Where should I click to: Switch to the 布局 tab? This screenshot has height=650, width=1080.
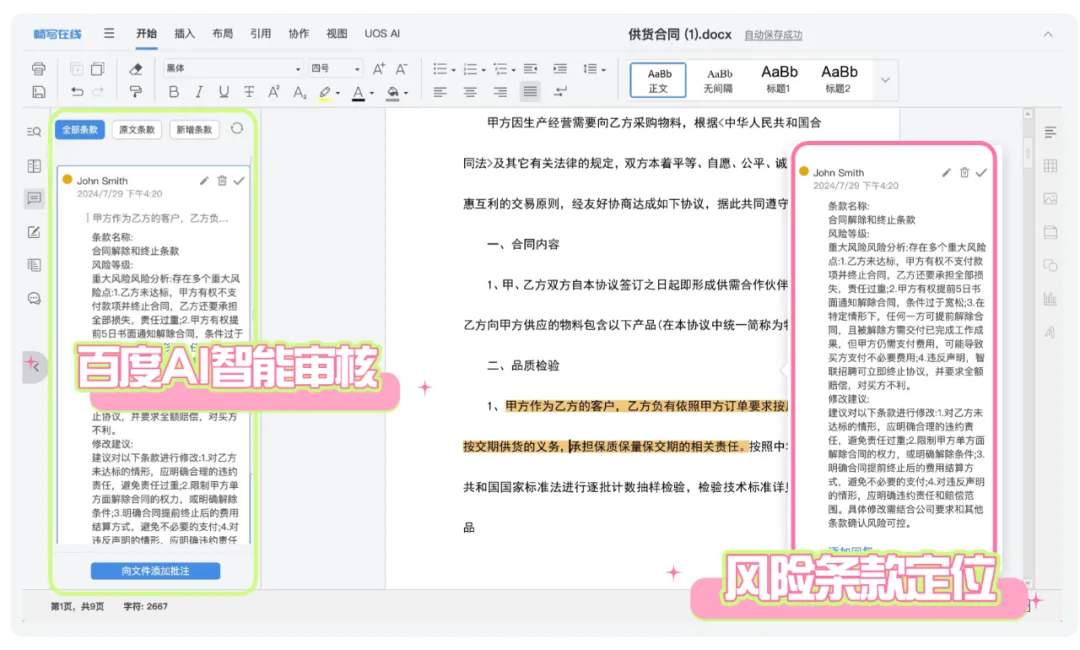click(222, 33)
